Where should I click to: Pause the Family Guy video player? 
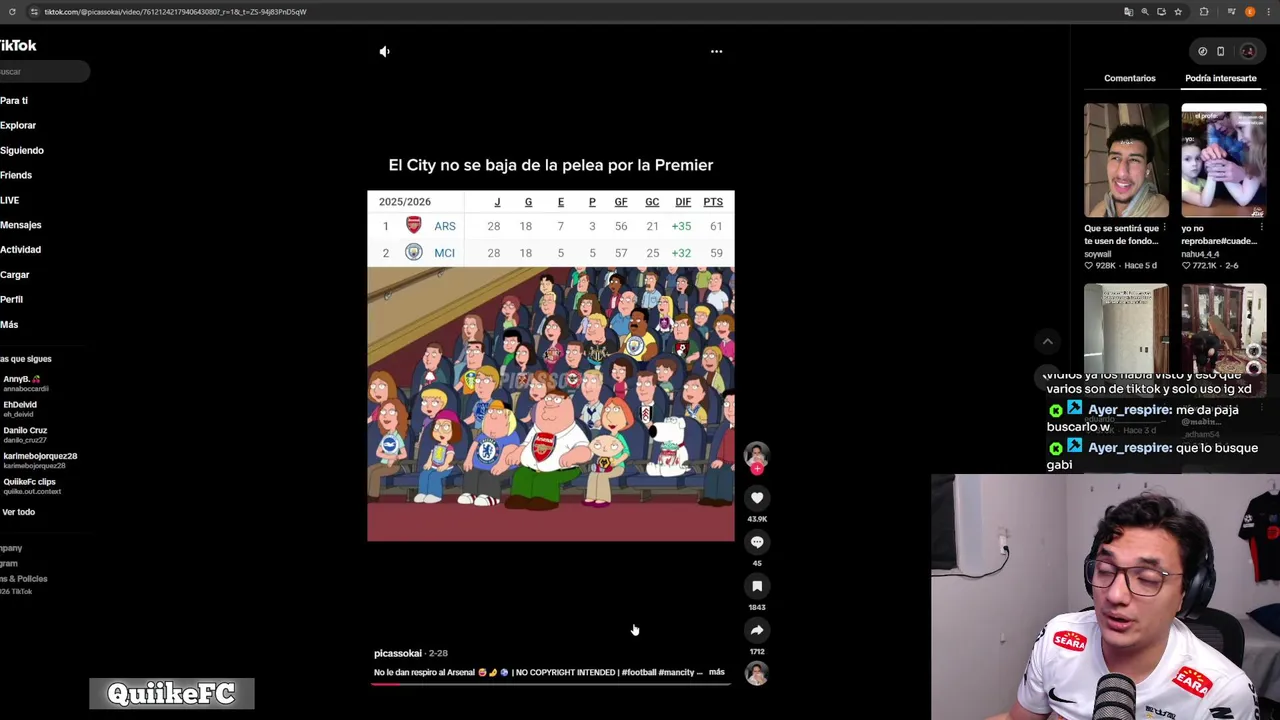tap(550, 366)
